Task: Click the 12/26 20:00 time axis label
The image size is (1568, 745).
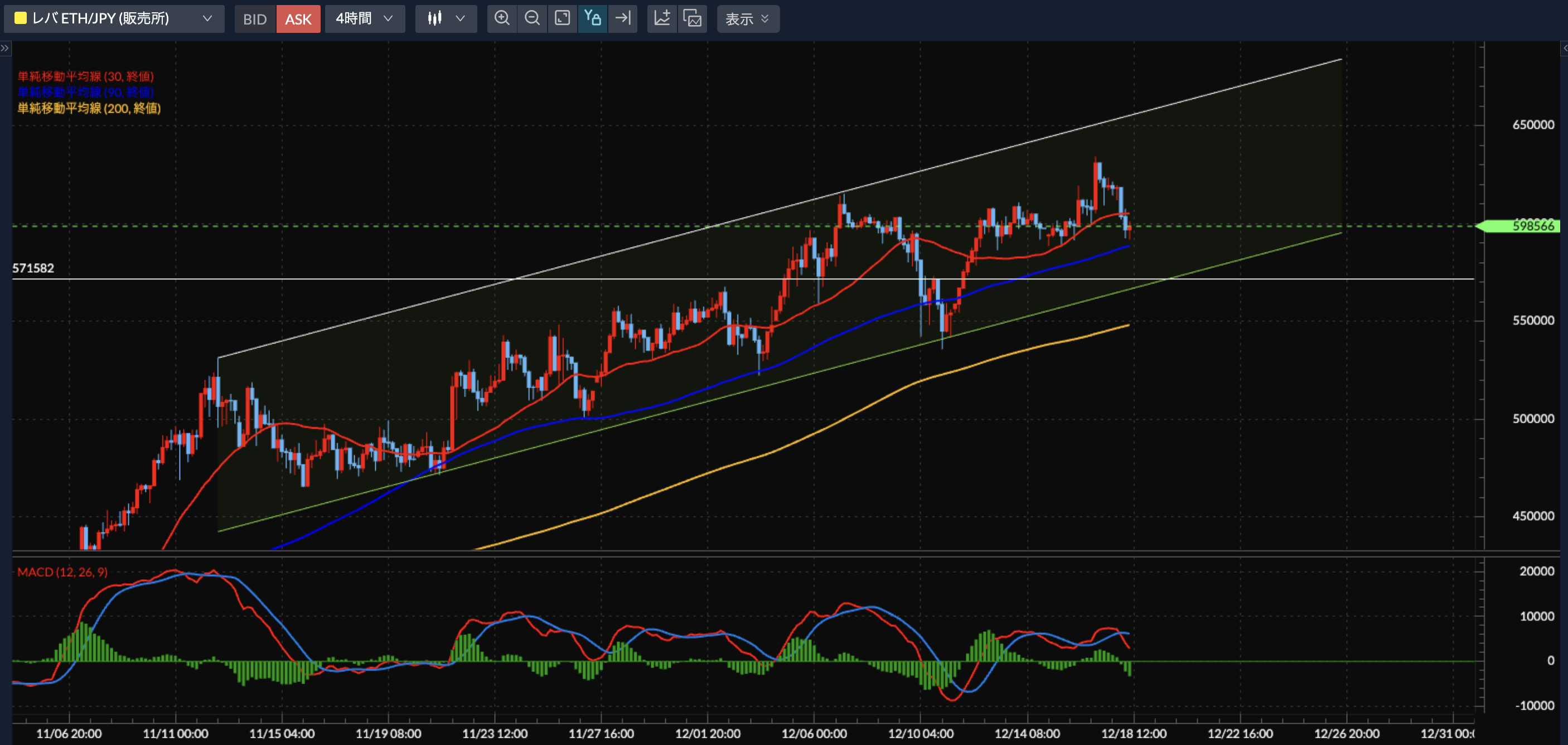Action: point(1347,733)
